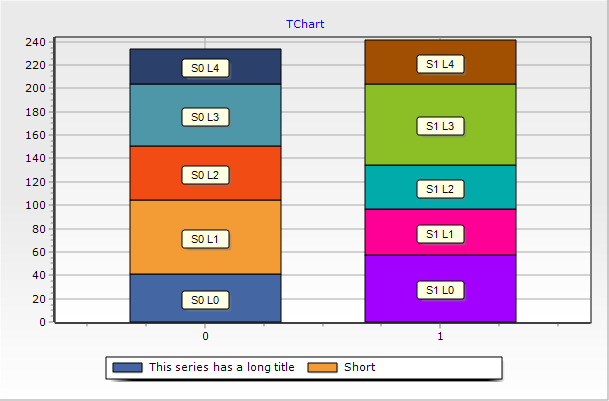The height and width of the screenshot is (401, 609).
Task: Select the 'Short' legend entry text
Action: [x=360, y=367]
